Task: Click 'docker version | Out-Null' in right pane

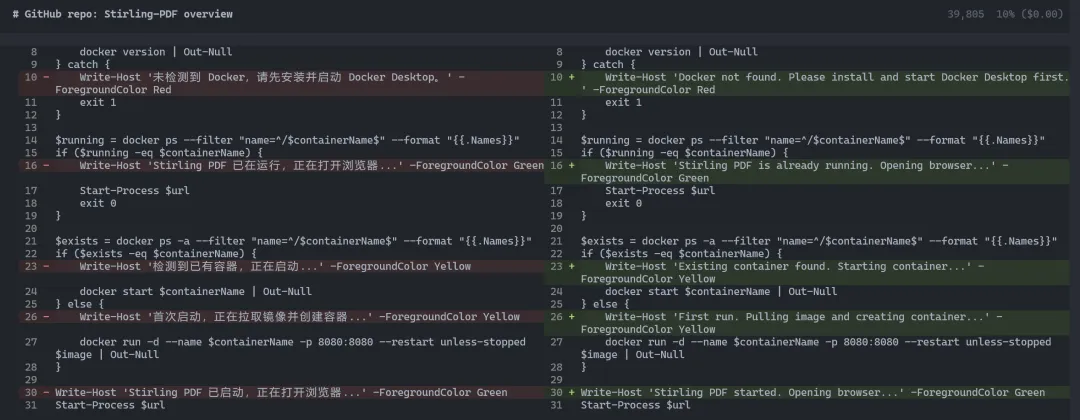Action: [x=681, y=52]
